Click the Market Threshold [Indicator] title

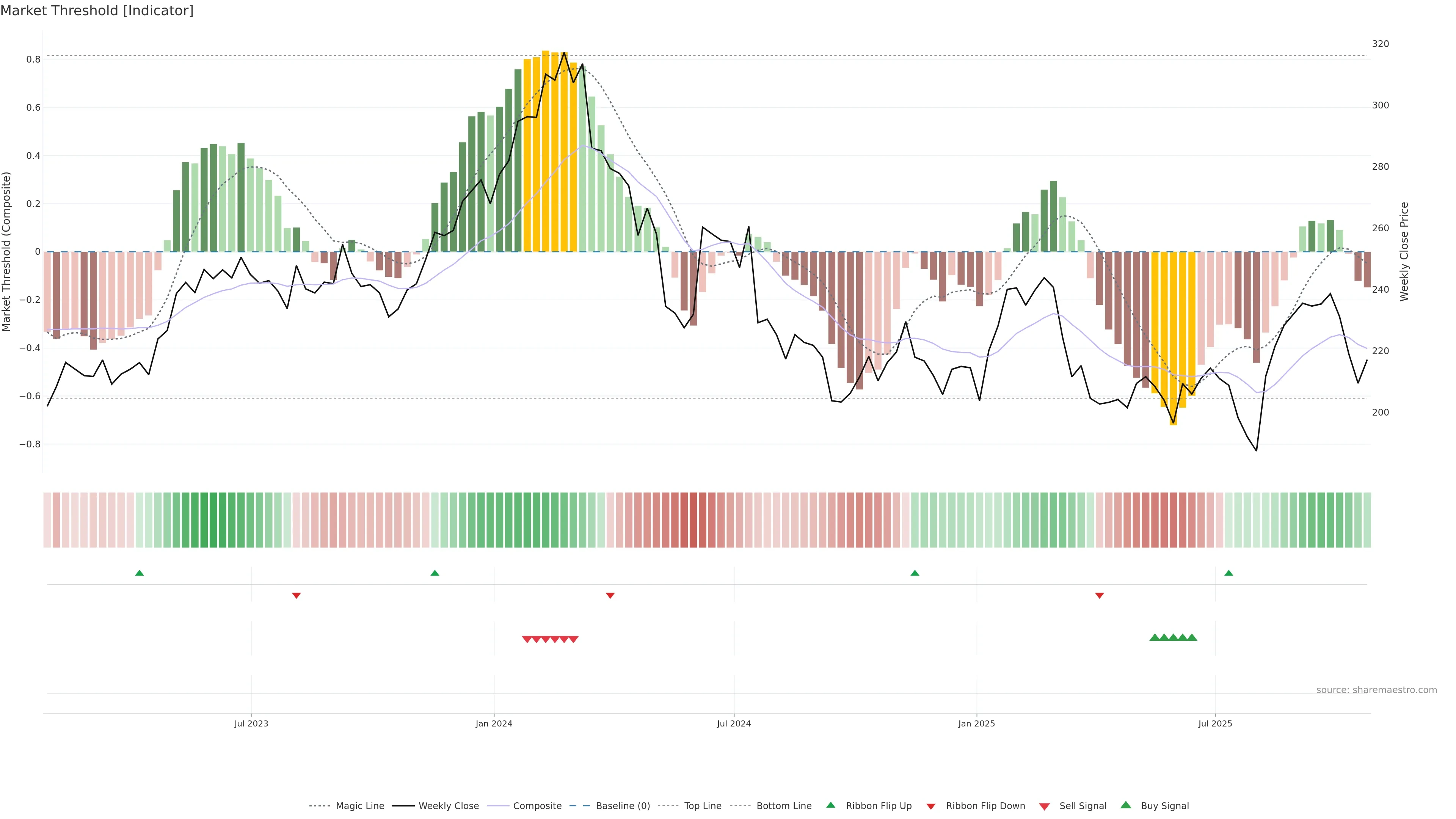point(97,11)
